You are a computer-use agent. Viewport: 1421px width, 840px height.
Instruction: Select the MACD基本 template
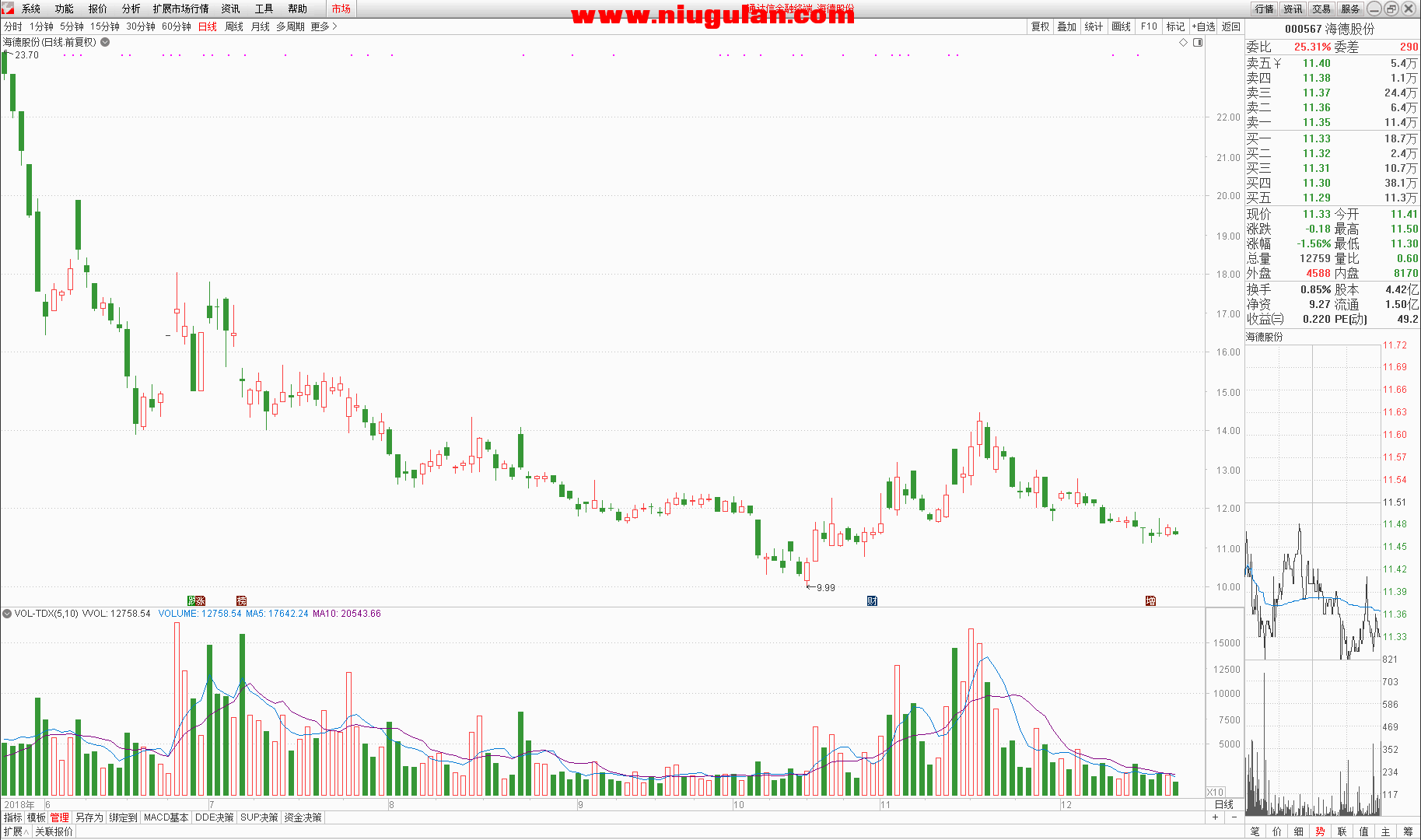point(166,817)
